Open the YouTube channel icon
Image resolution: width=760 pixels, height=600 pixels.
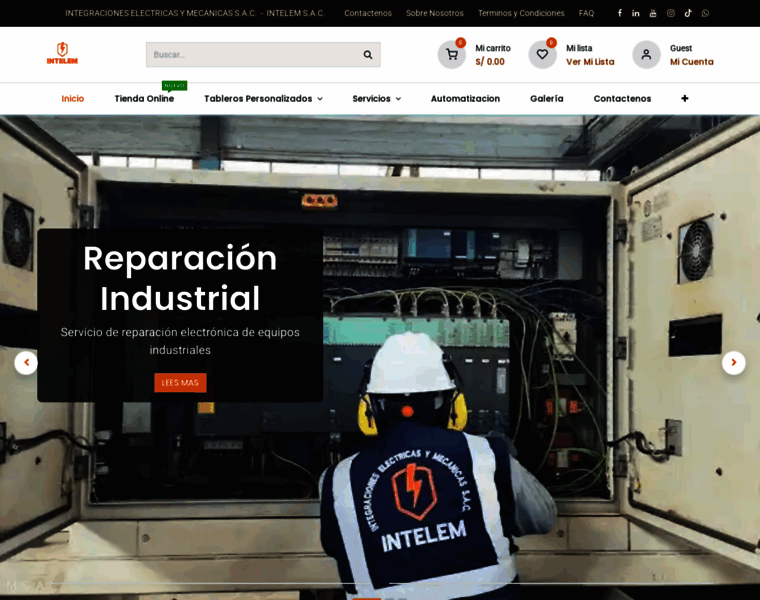pyautogui.click(x=653, y=13)
